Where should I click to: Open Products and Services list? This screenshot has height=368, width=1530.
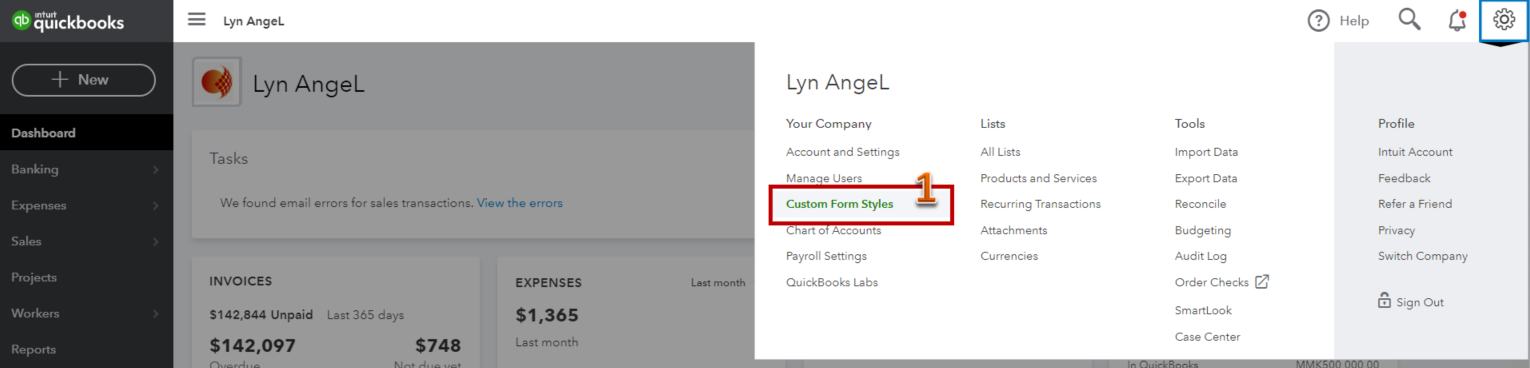[1038, 178]
